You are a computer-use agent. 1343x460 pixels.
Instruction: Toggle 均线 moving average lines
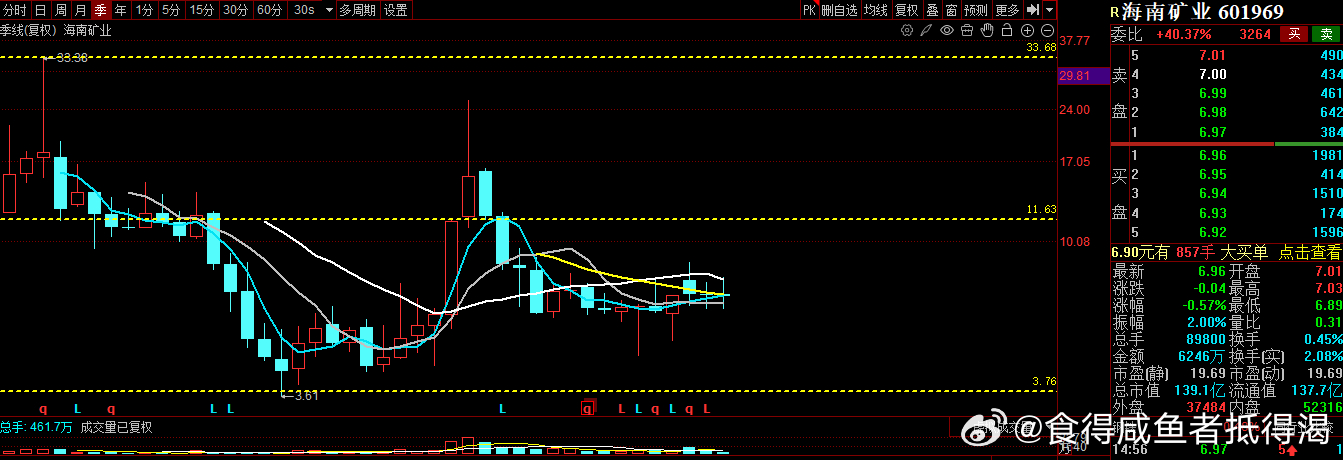click(876, 10)
